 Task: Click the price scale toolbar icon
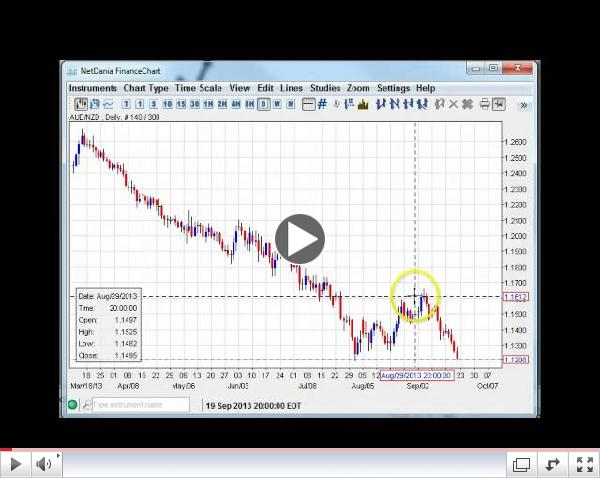pos(349,104)
